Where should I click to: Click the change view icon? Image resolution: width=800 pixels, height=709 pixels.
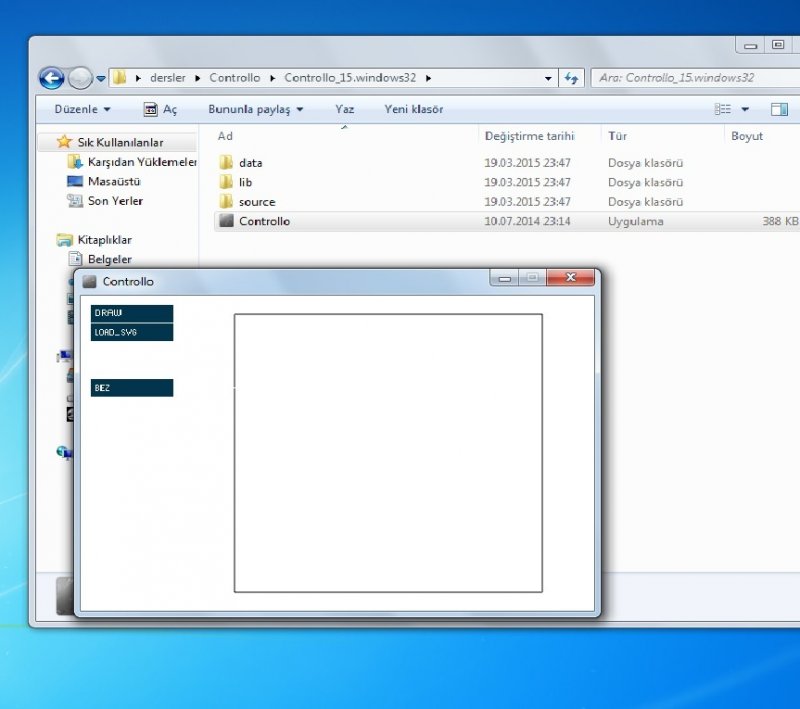[x=723, y=109]
